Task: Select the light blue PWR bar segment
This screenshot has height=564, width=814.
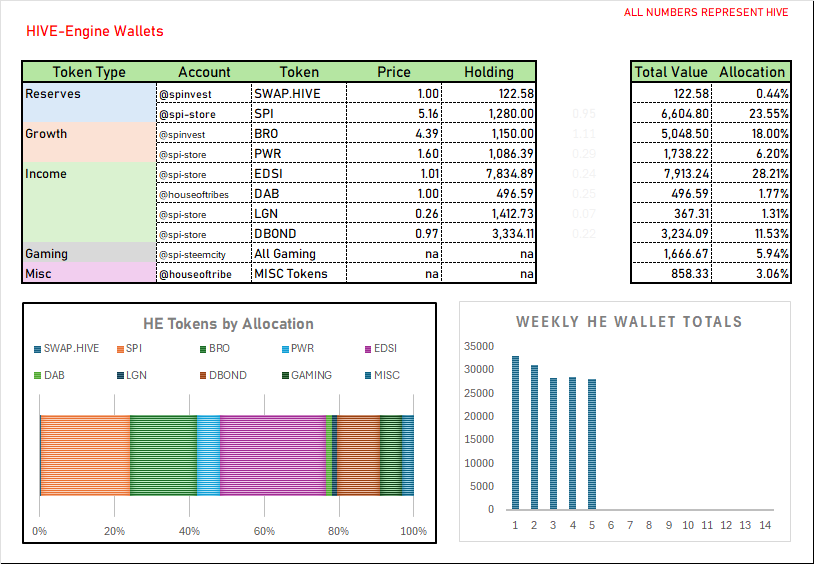Action: (x=209, y=455)
